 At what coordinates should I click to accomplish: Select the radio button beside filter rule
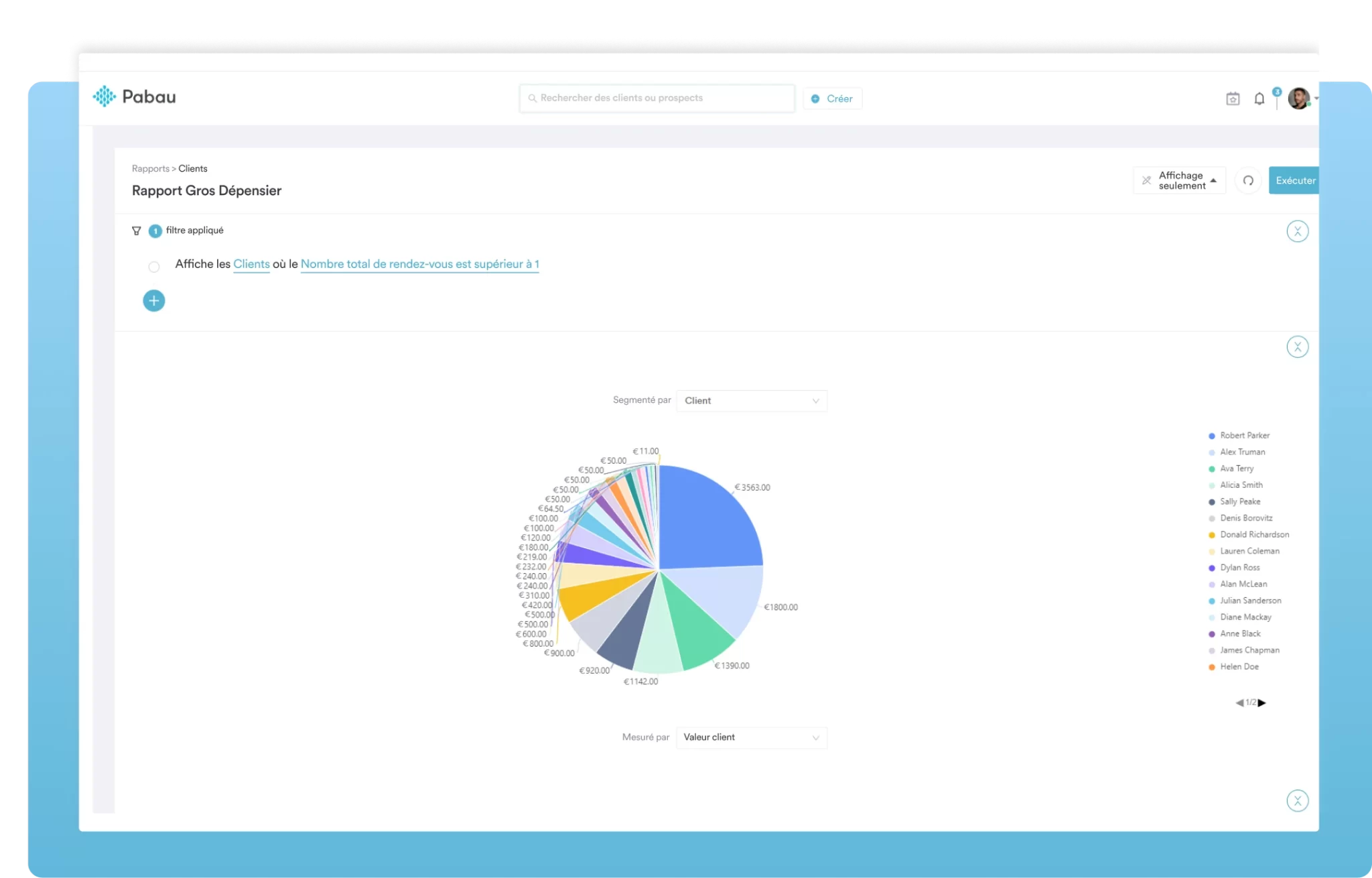point(154,267)
